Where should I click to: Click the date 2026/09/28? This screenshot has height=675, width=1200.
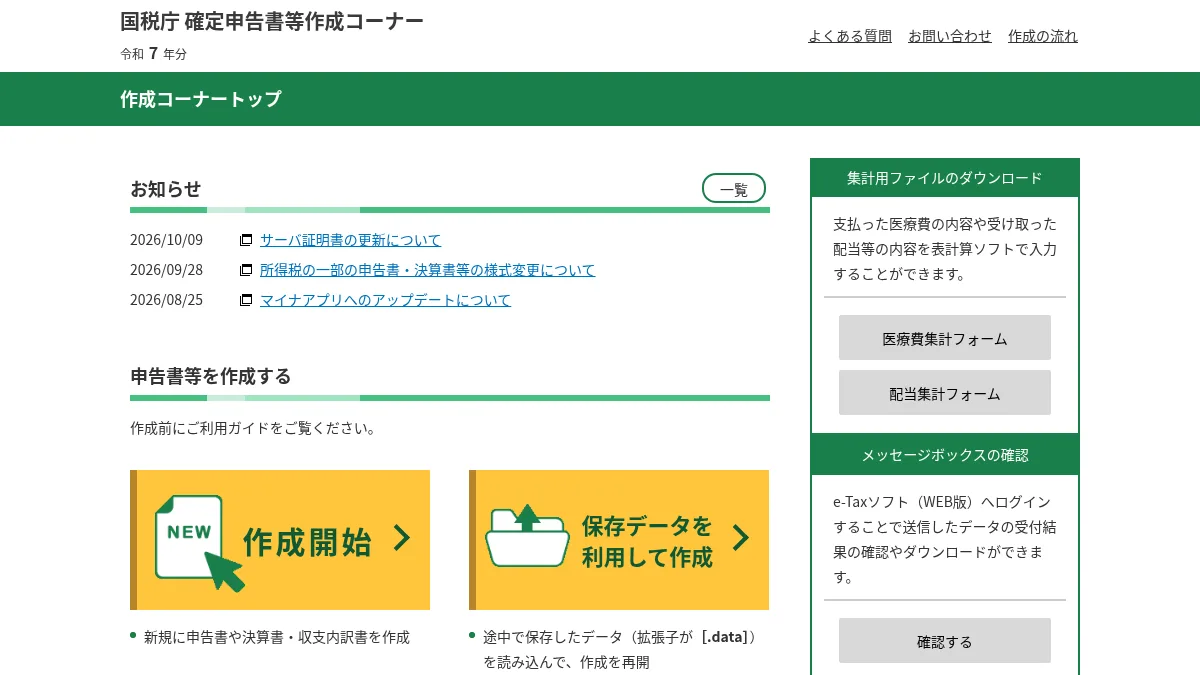click(166, 270)
